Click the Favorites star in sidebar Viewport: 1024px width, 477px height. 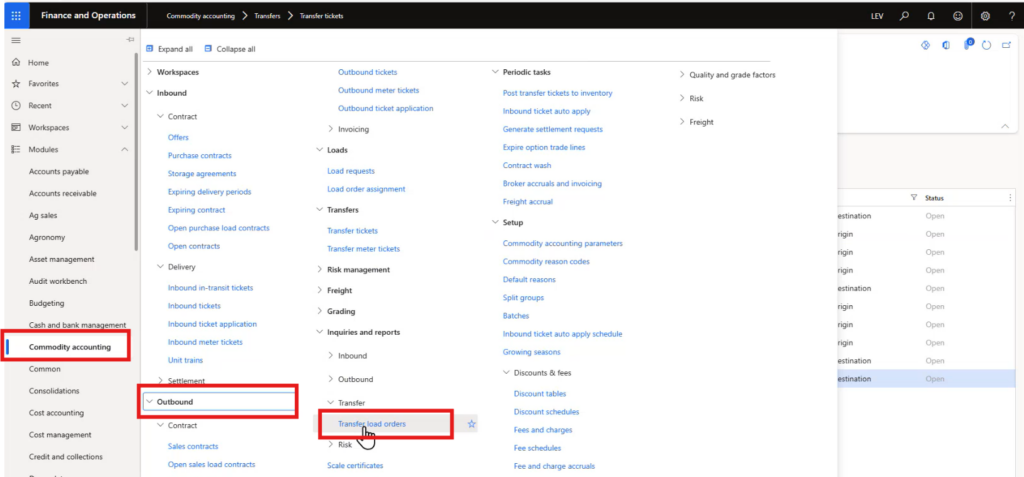16,84
